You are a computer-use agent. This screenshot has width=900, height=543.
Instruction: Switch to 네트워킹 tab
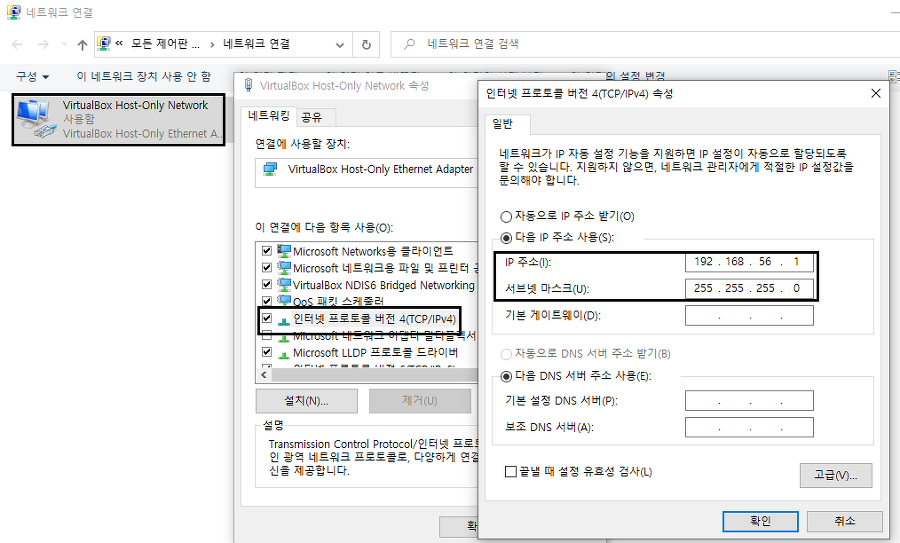268,116
